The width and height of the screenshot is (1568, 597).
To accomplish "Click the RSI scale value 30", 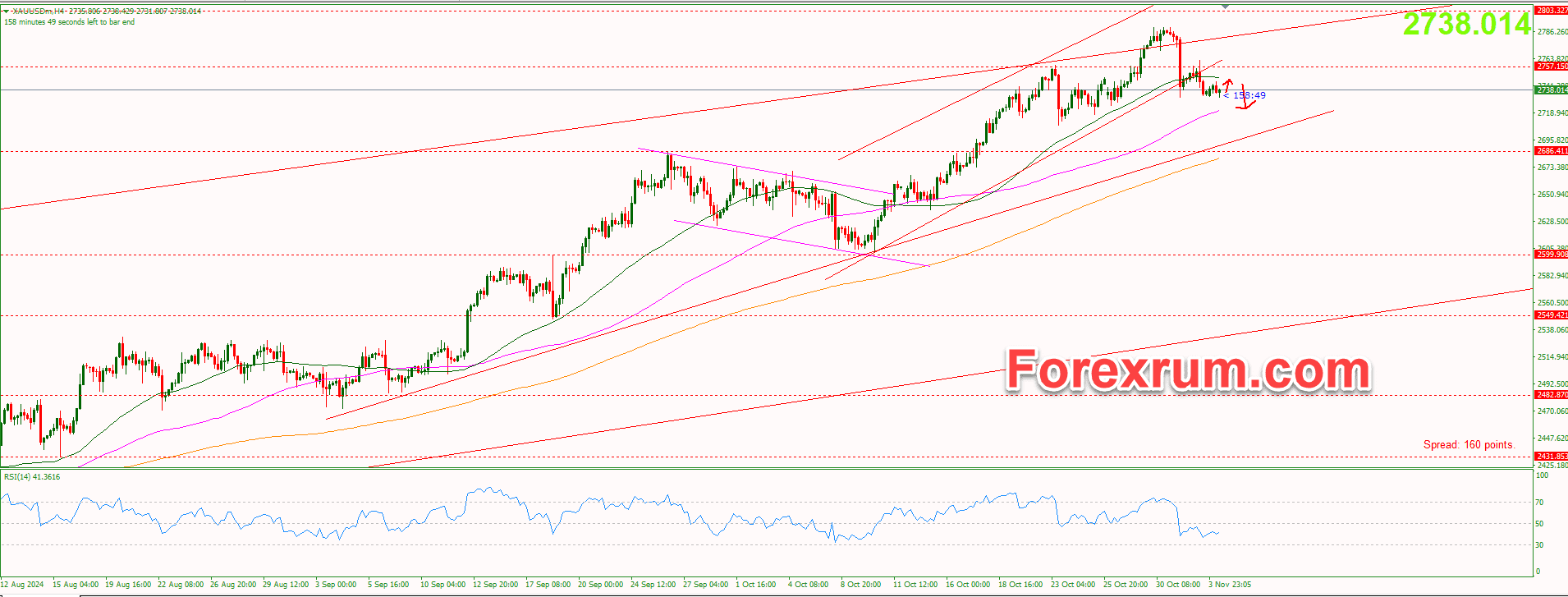I will (x=1539, y=545).
